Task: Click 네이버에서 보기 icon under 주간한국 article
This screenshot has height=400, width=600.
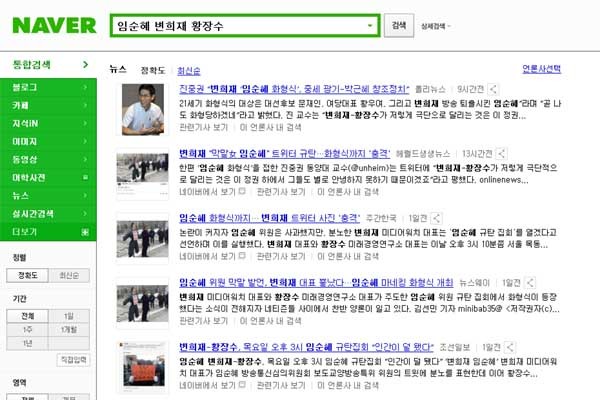Action: click(x=242, y=256)
